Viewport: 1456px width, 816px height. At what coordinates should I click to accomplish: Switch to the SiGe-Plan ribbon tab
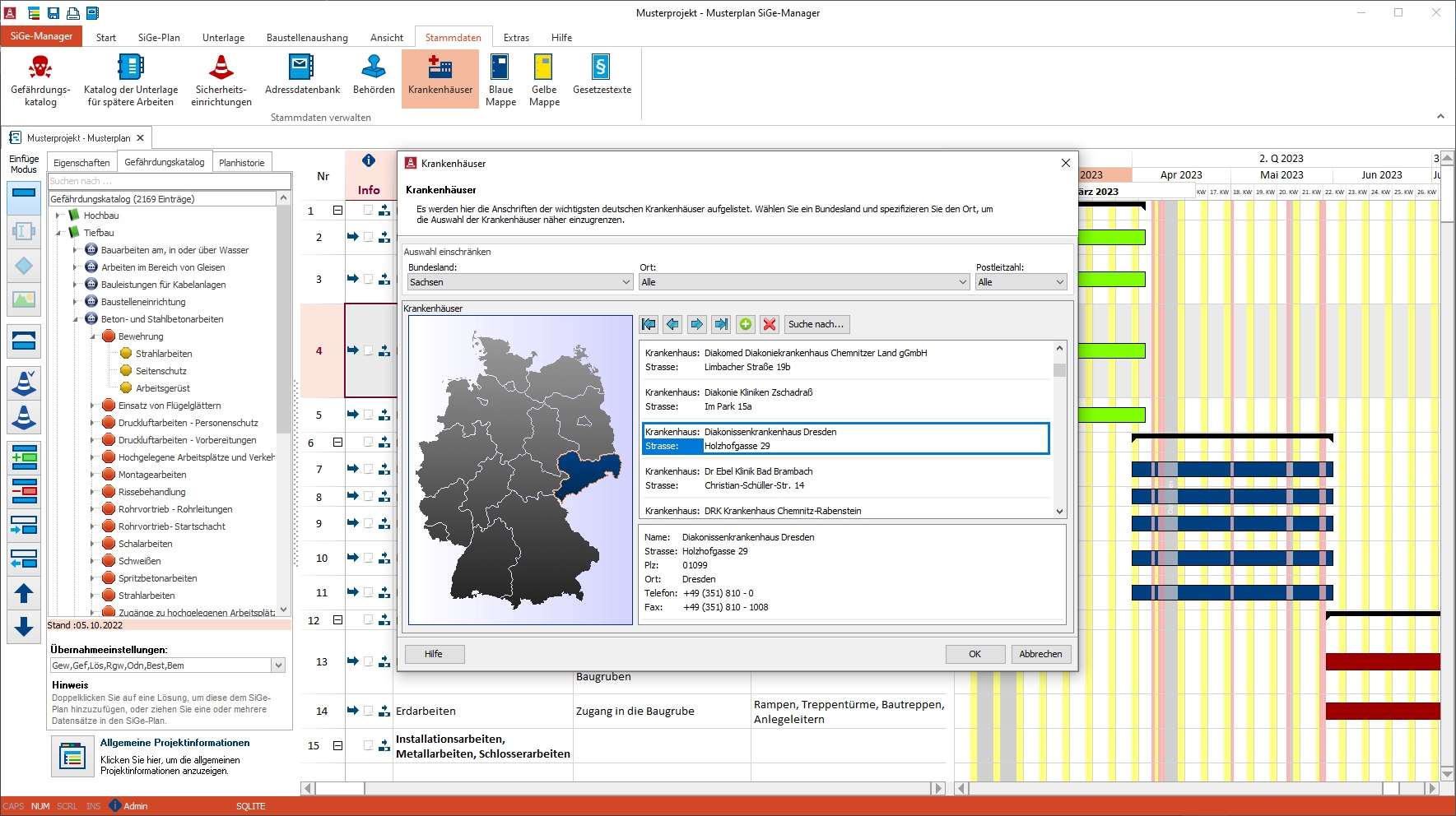pos(159,38)
